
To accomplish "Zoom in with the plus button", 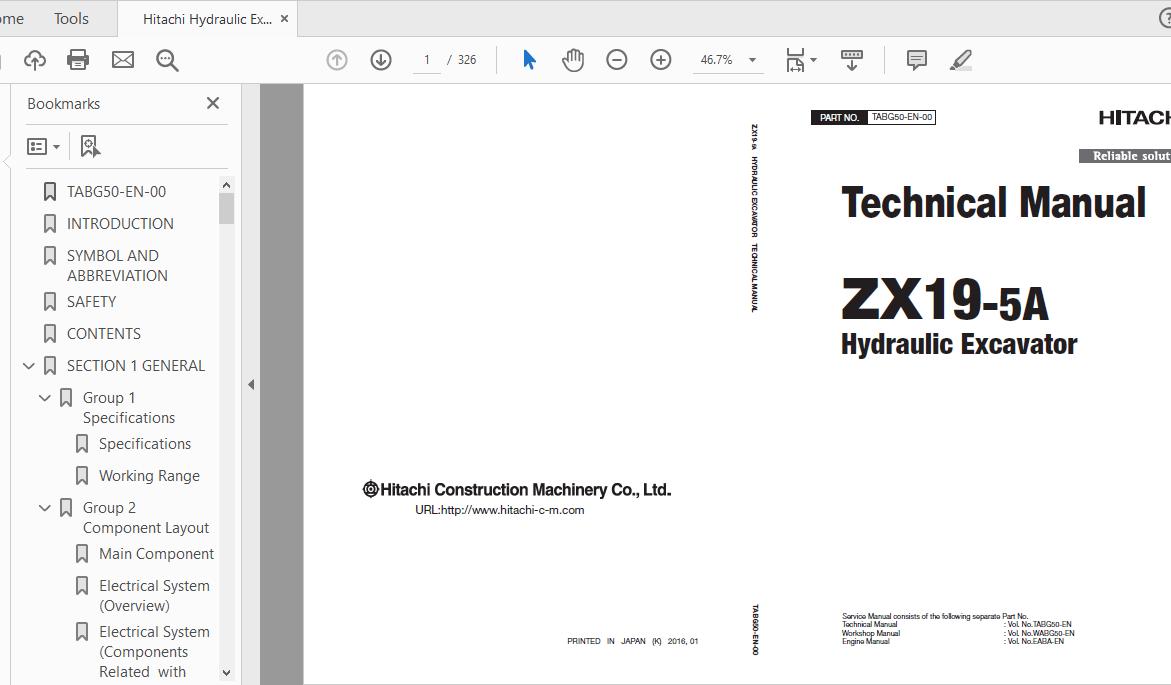I will pyautogui.click(x=661, y=60).
